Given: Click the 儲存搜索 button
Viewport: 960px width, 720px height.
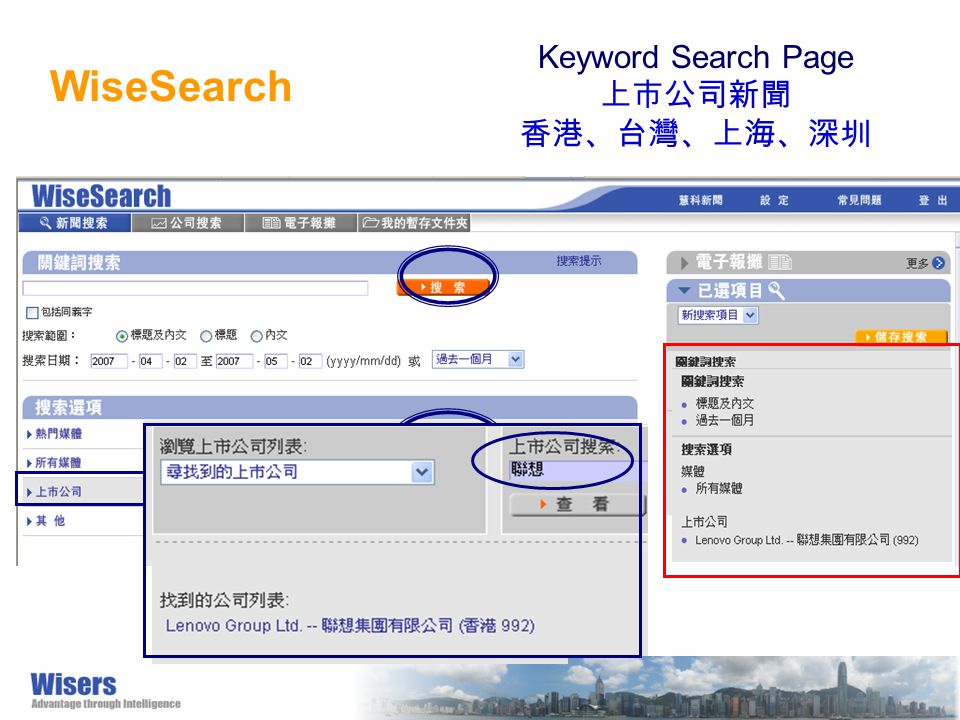Looking at the screenshot, I should [901, 337].
